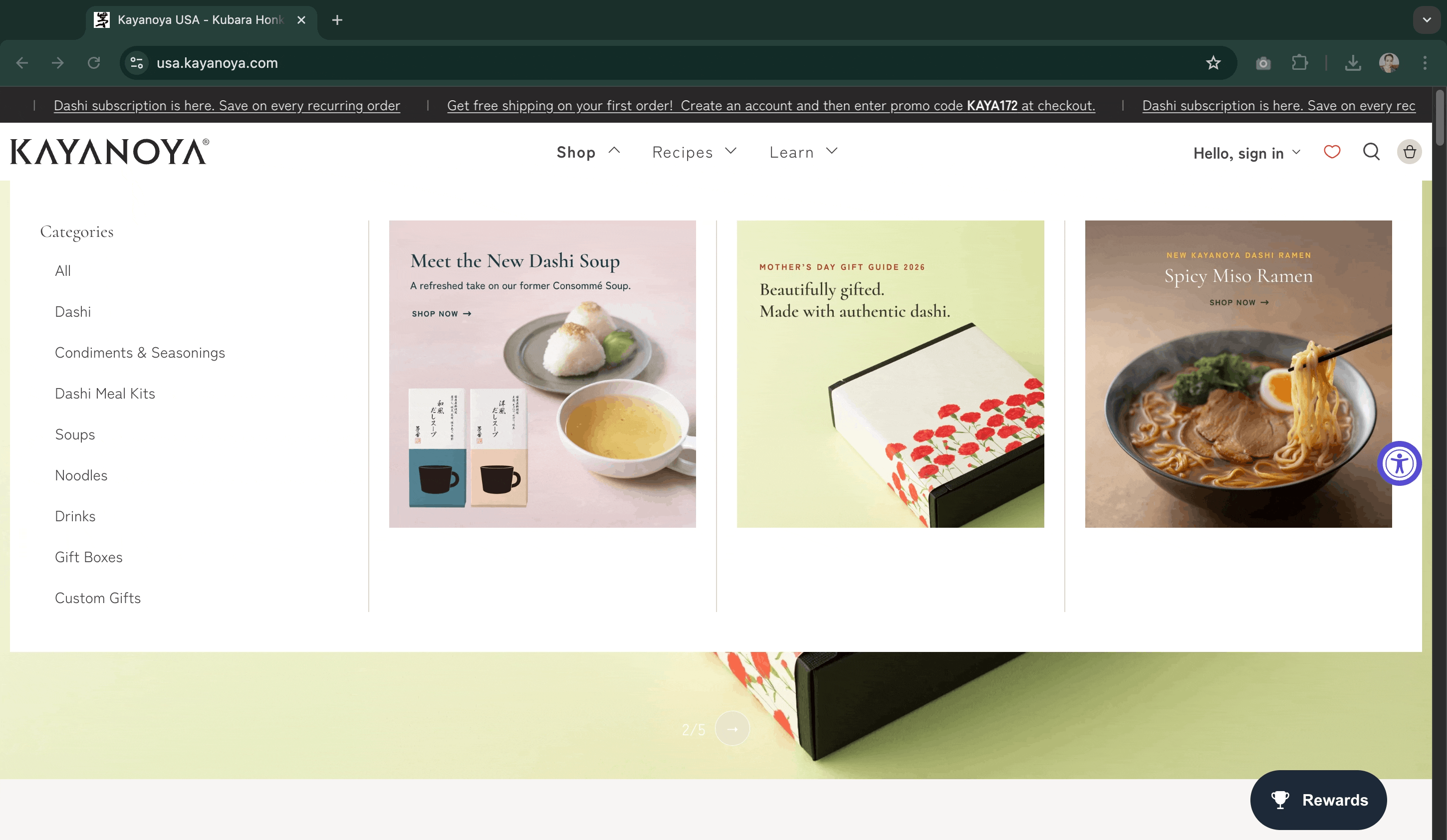Screen dimensions: 1447x840
Task: Click the 2/5 slide counter
Action: tap(693, 730)
